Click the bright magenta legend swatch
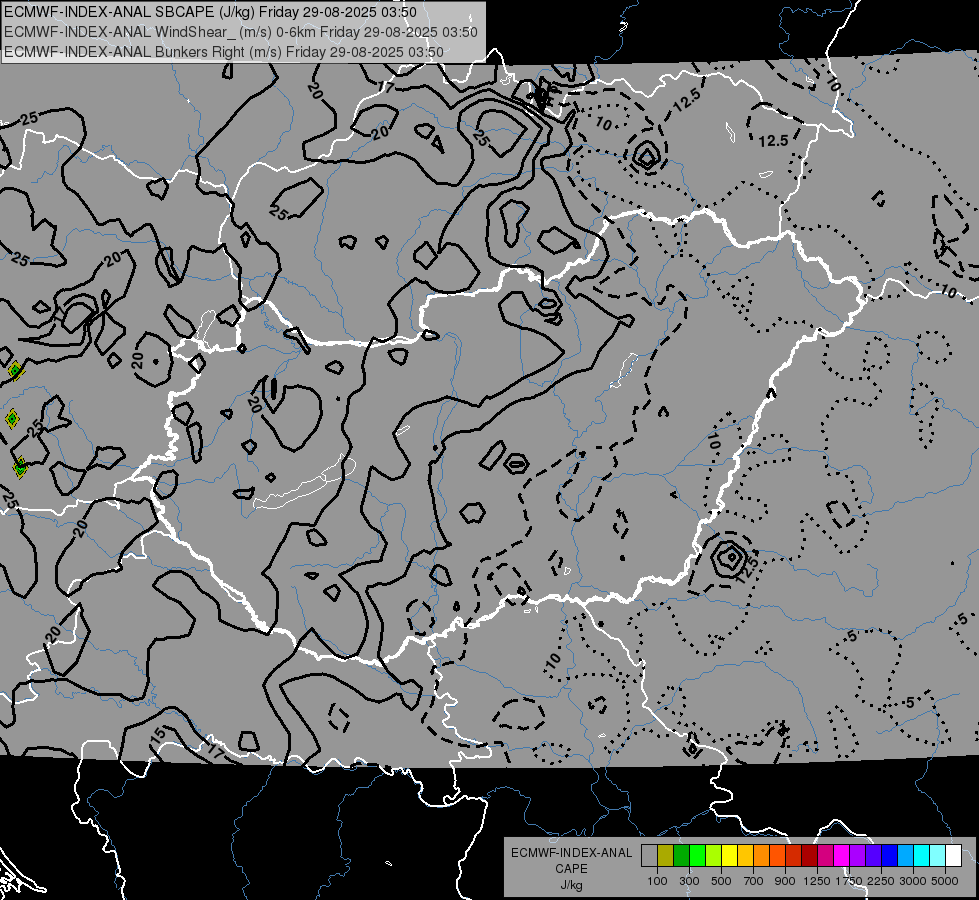The width and height of the screenshot is (979, 900). 842,855
